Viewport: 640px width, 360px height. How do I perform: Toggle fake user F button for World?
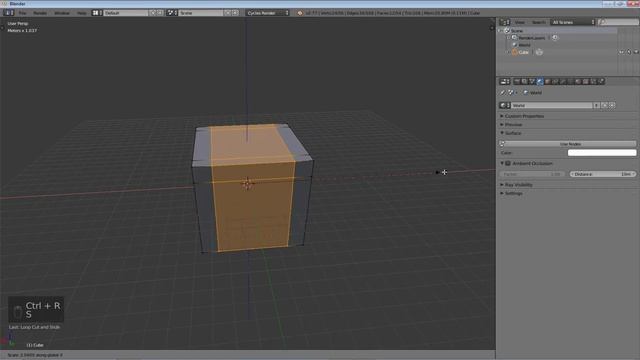(x=597, y=105)
